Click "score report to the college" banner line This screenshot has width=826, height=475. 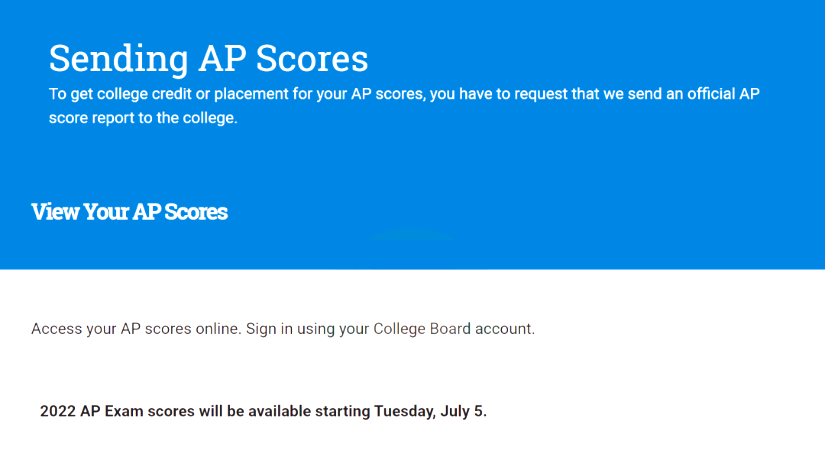coord(143,118)
